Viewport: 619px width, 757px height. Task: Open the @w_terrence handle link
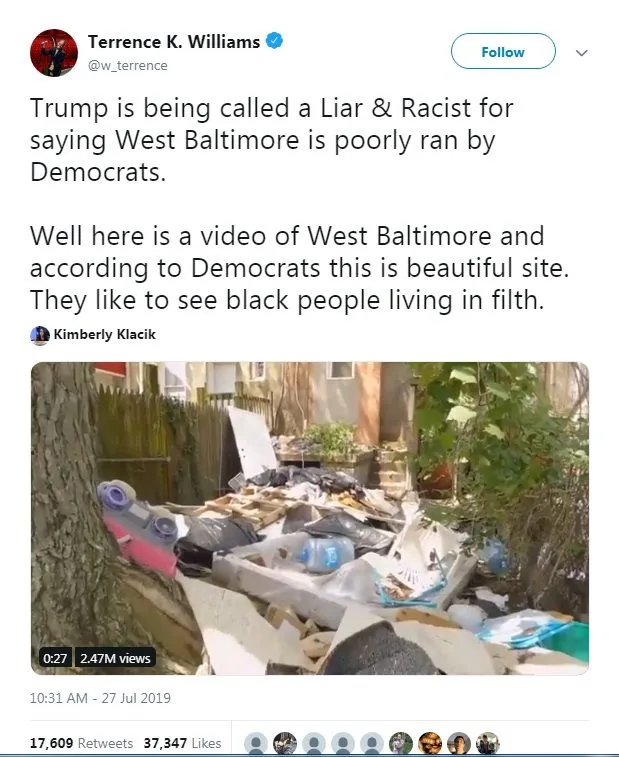click(127, 66)
